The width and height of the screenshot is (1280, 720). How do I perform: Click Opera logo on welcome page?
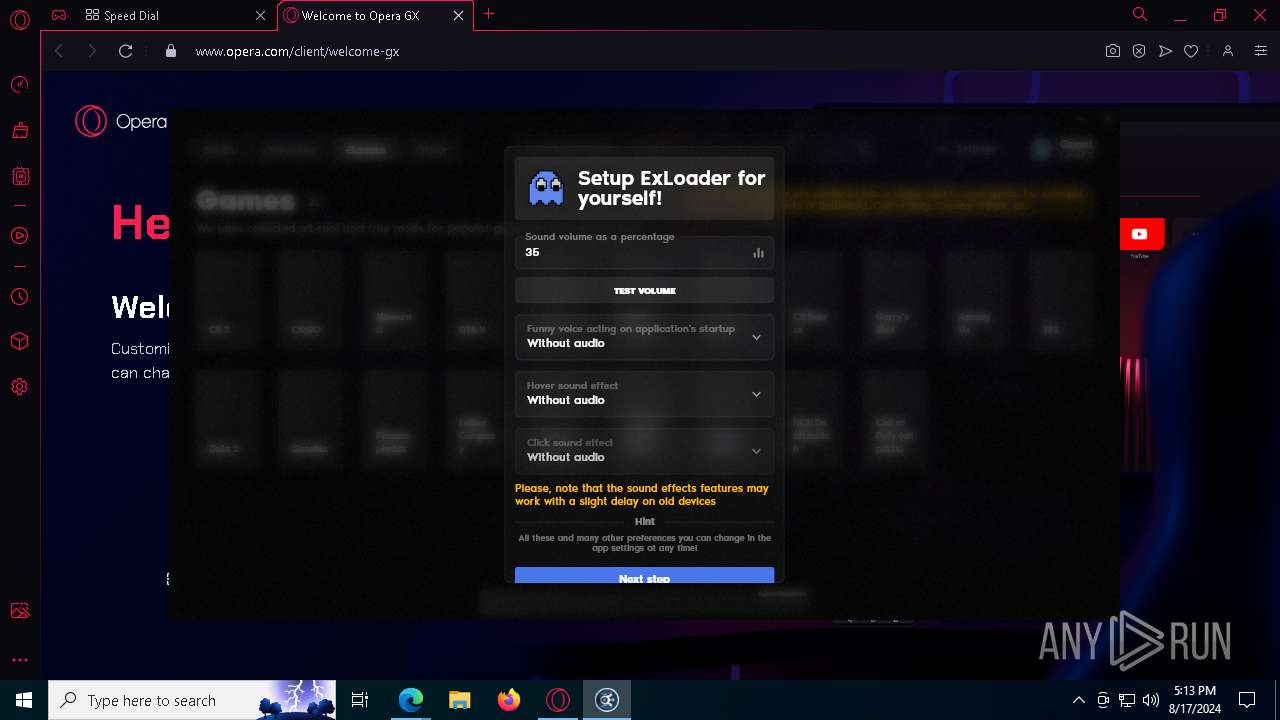121,121
